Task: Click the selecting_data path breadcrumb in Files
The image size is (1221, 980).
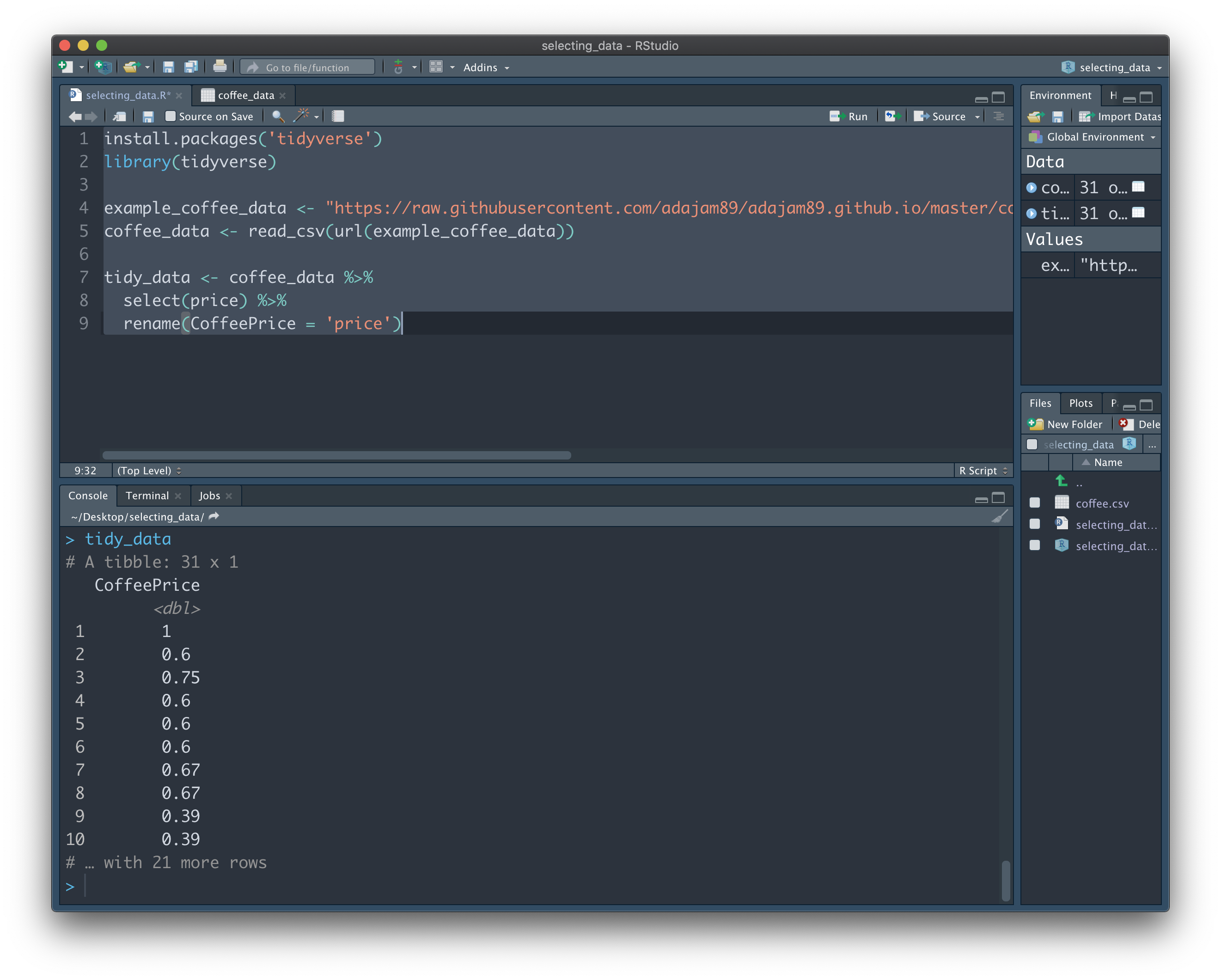Action: tap(1079, 445)
